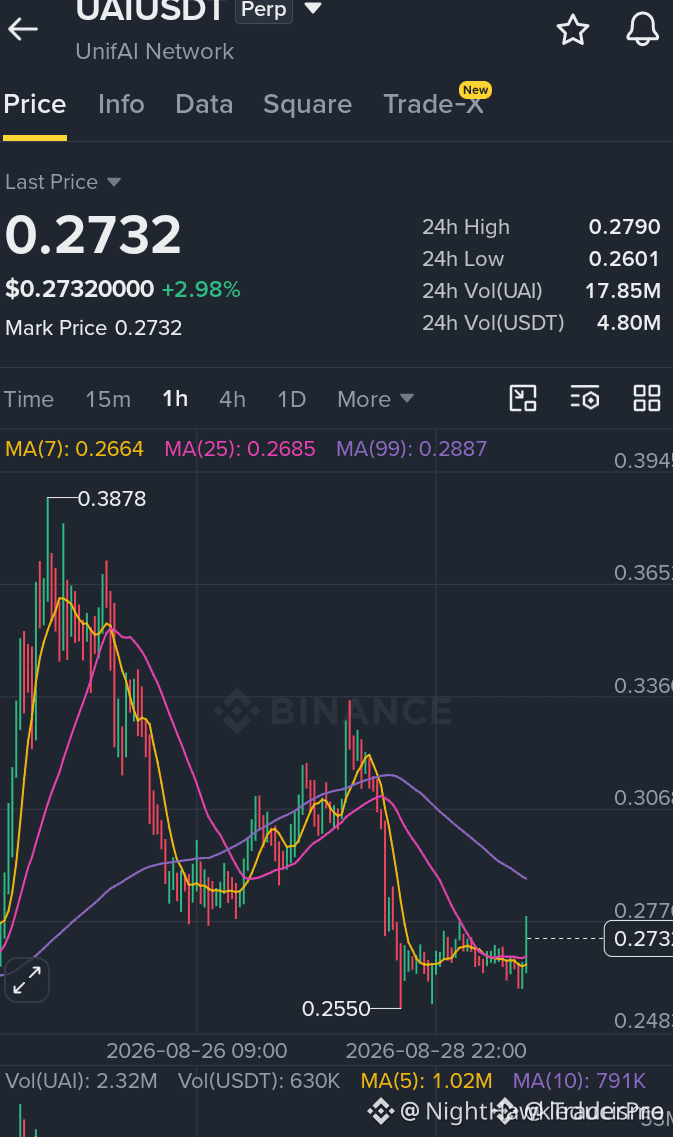The image size is (673, 1137).
Task: Switch to the Price tab
Action: (x=35, y=104)
